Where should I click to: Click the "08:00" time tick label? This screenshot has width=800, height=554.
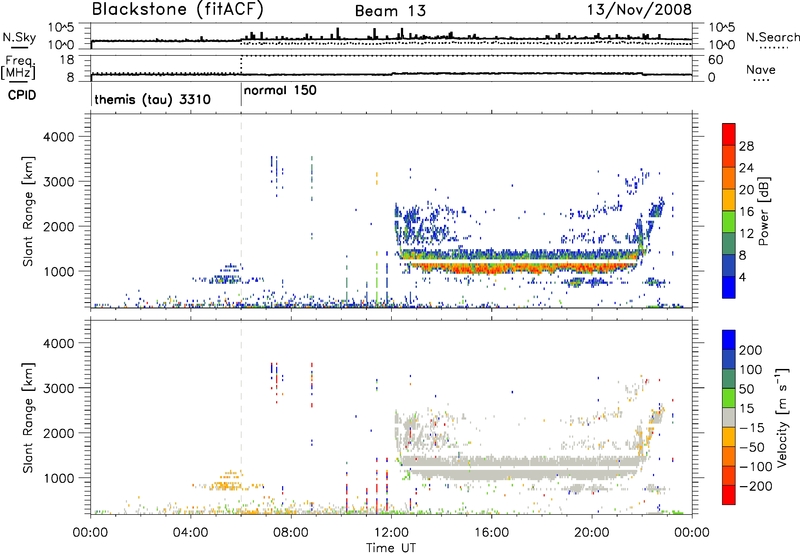[291, 533]
